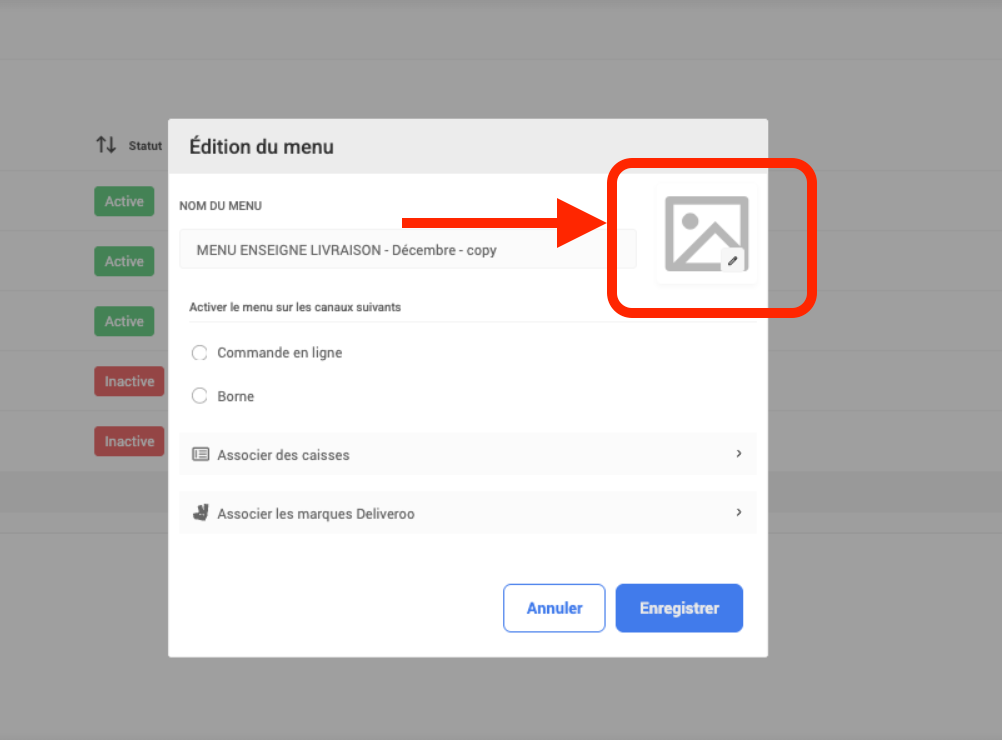Open the Associer des caisses label

[x=283, y=455]
